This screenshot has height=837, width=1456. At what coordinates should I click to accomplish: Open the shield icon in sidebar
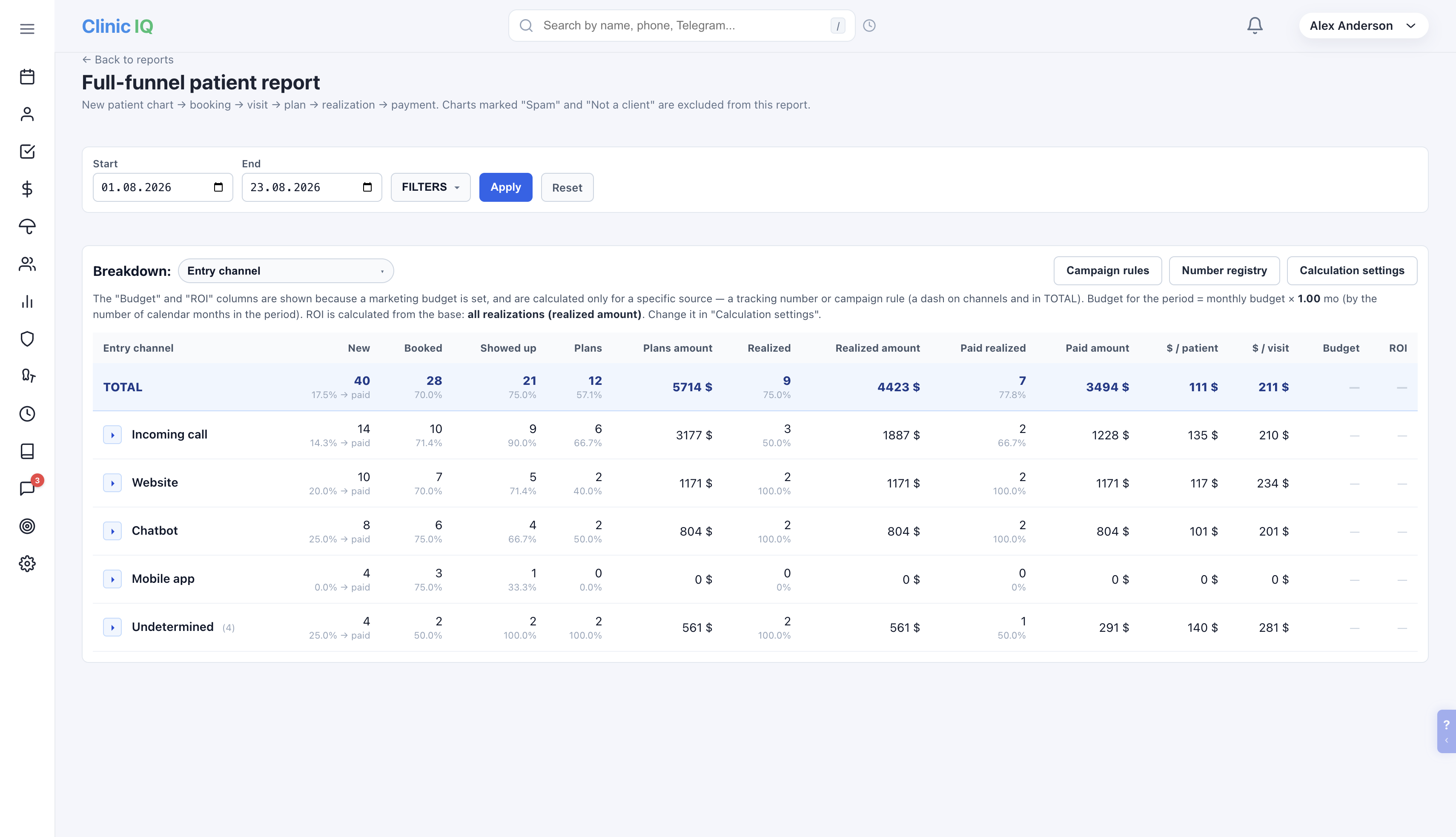(x=27, y=338)
